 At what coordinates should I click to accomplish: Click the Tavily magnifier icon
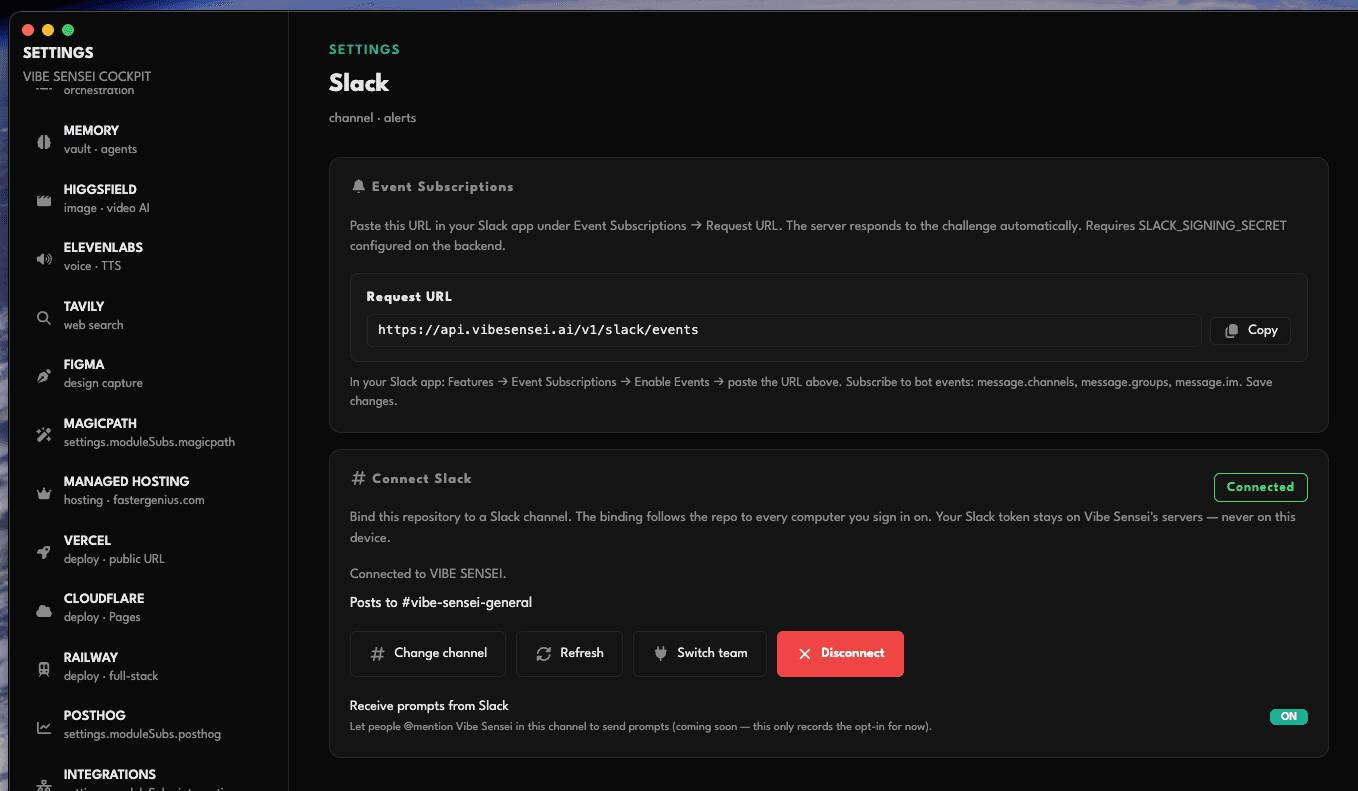click(44, 318)
